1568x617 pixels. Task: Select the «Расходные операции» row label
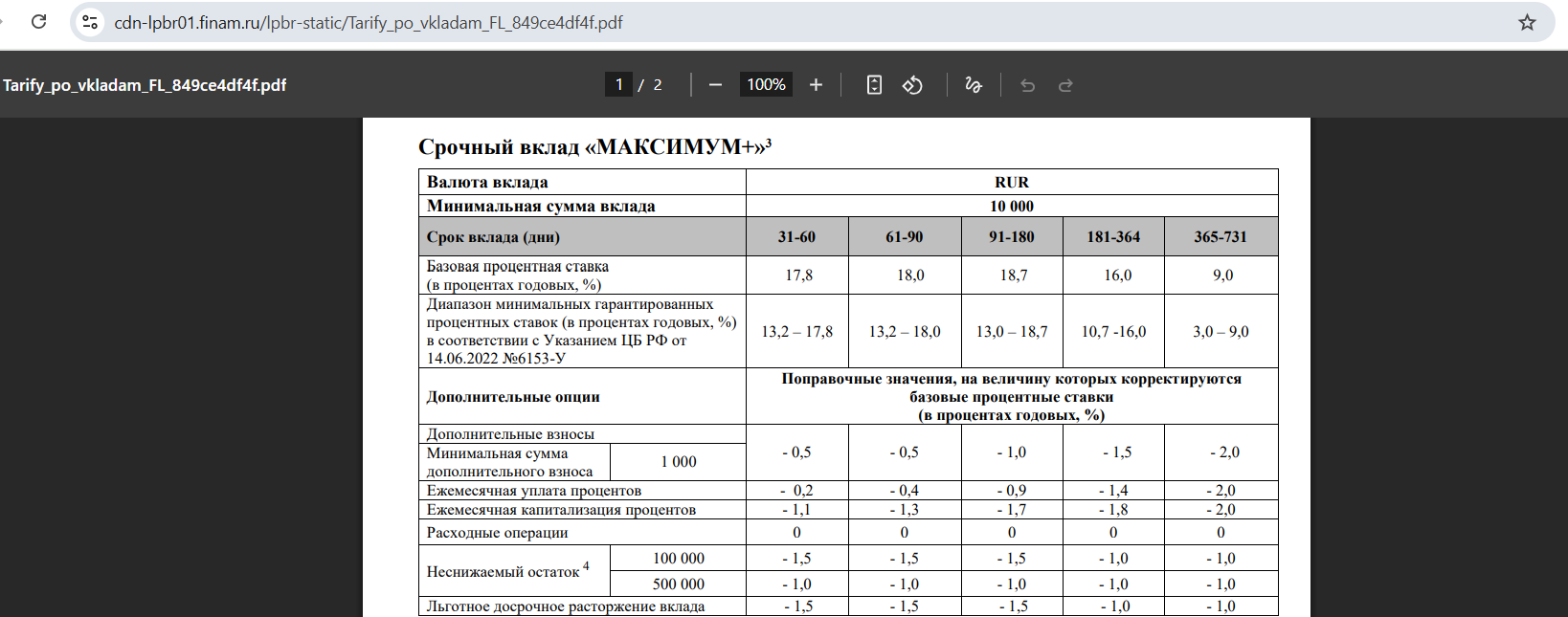point(497,533)
